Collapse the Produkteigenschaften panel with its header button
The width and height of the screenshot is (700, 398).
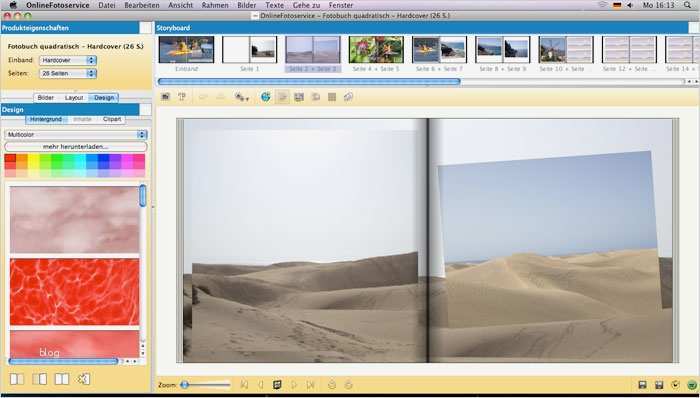(x=146, y=28)
